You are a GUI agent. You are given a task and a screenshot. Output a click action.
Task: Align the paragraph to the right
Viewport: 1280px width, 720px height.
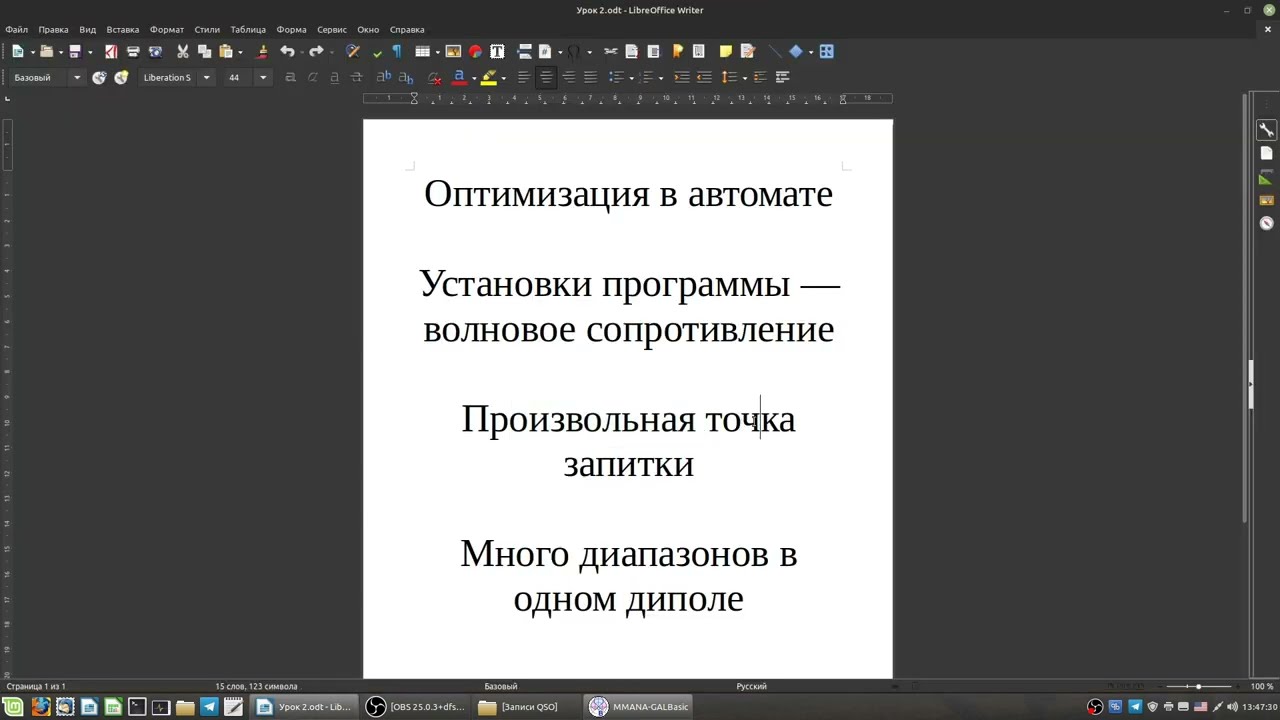coord(568,77)
